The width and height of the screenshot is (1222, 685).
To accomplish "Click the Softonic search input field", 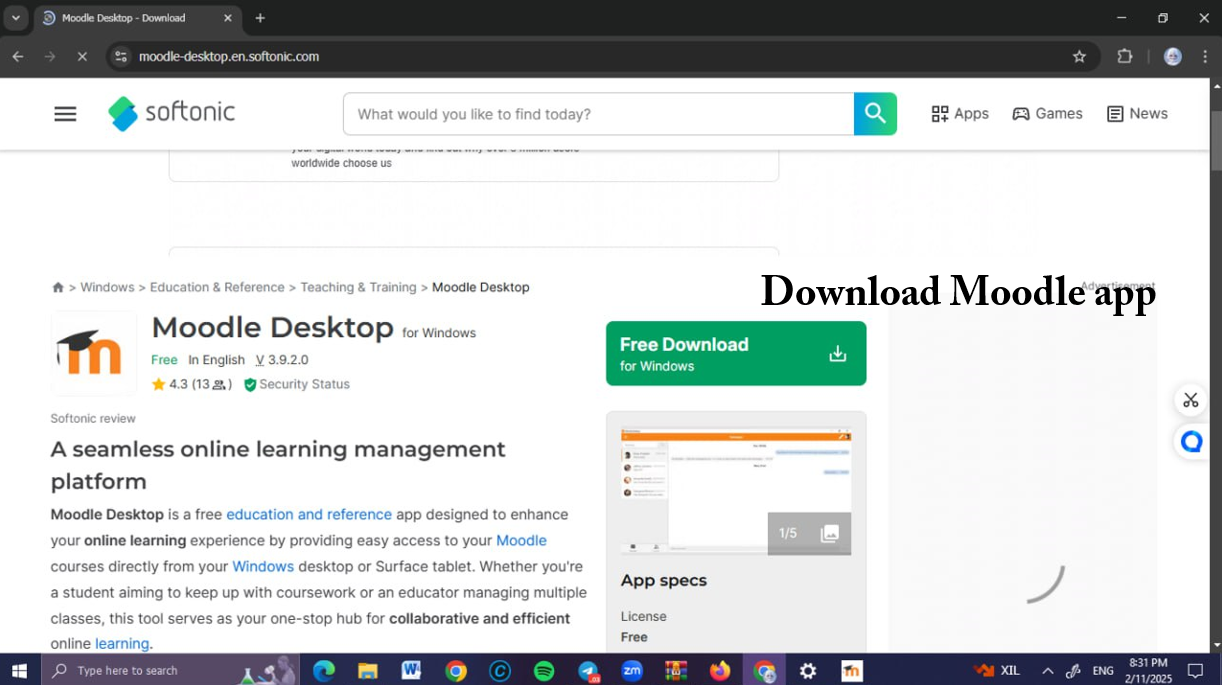I will pyautogui.click(x=600, y=113).
